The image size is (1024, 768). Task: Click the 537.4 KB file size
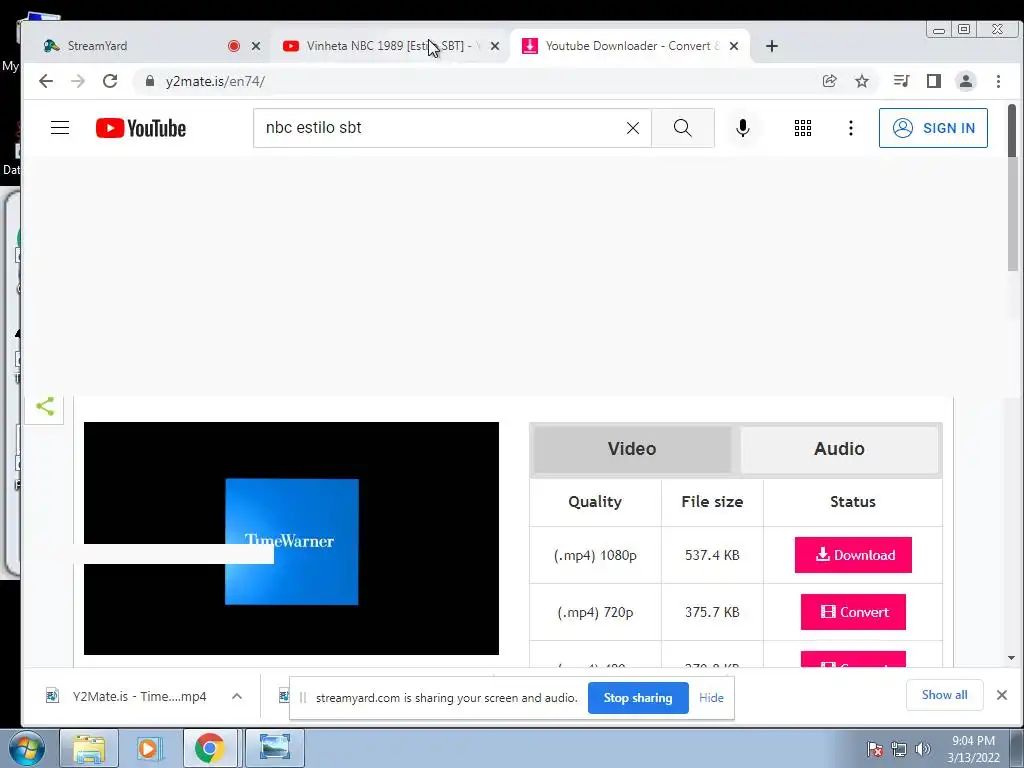[x=712, y=555]
